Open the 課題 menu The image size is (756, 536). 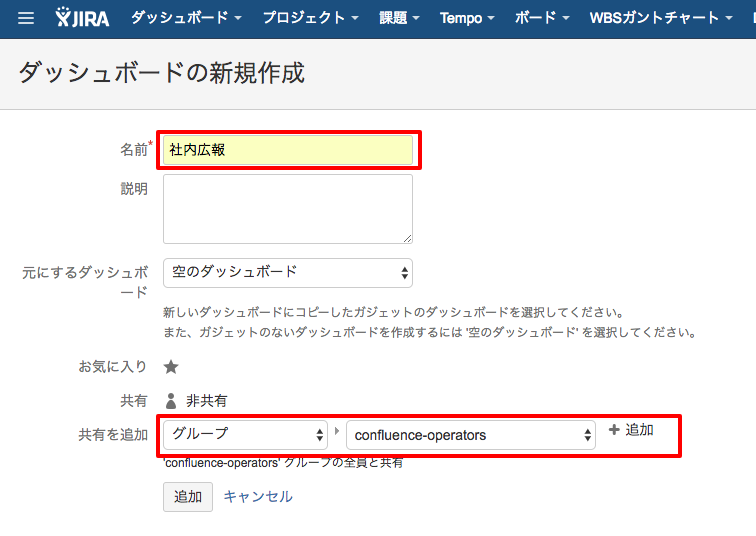point(399,18)
